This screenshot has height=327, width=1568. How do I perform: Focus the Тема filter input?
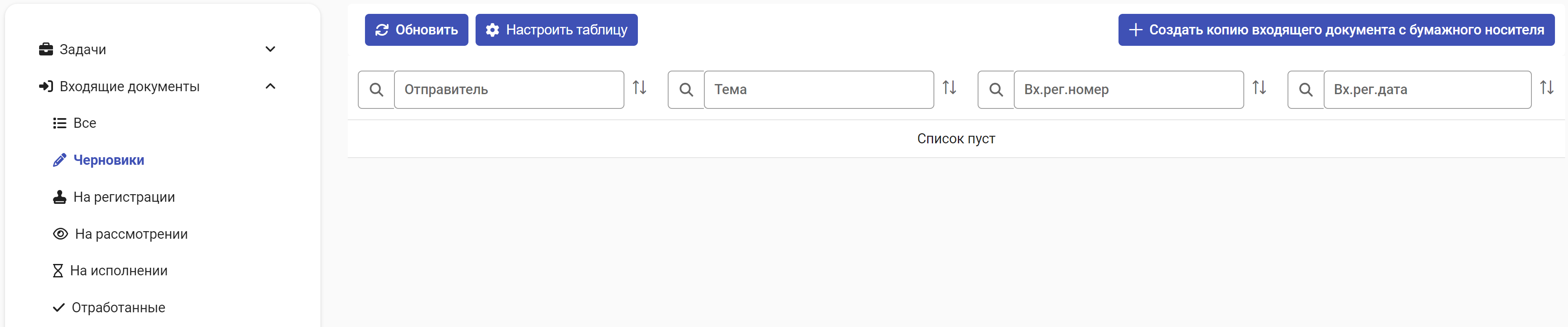point(819,90)
